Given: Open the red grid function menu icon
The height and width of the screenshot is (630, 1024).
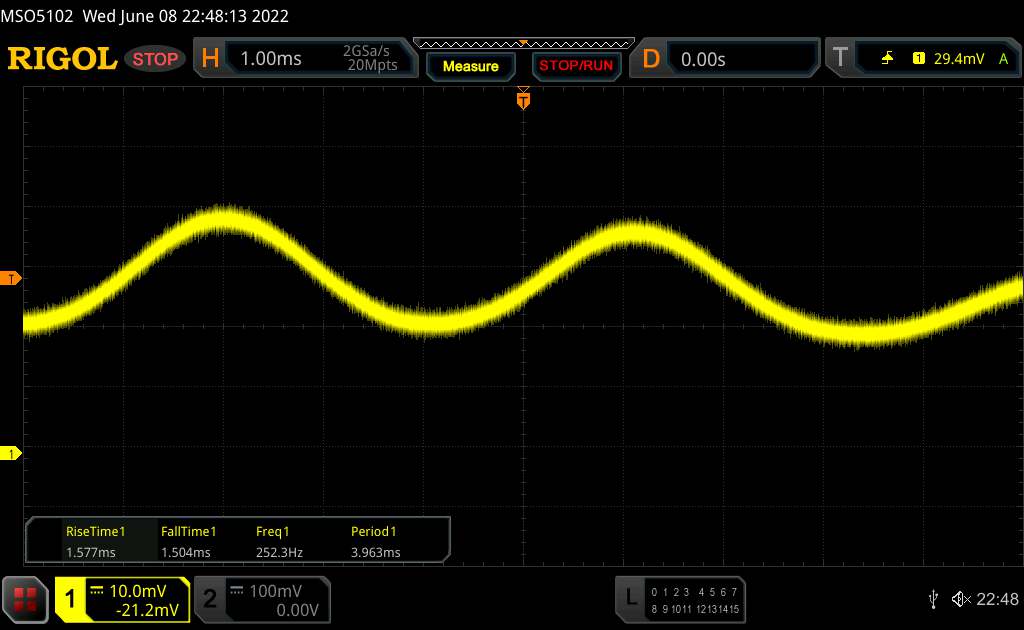Looking at the screenshot, I should click(26, 599).
